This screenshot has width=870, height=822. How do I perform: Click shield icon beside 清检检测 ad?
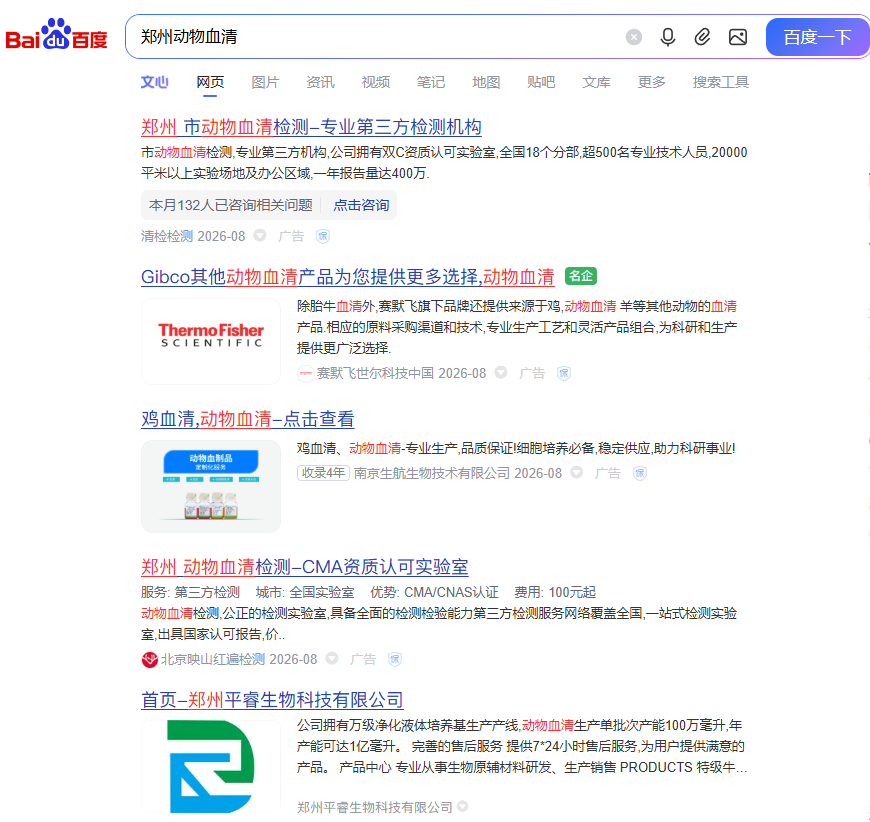(x=323, y=236)
